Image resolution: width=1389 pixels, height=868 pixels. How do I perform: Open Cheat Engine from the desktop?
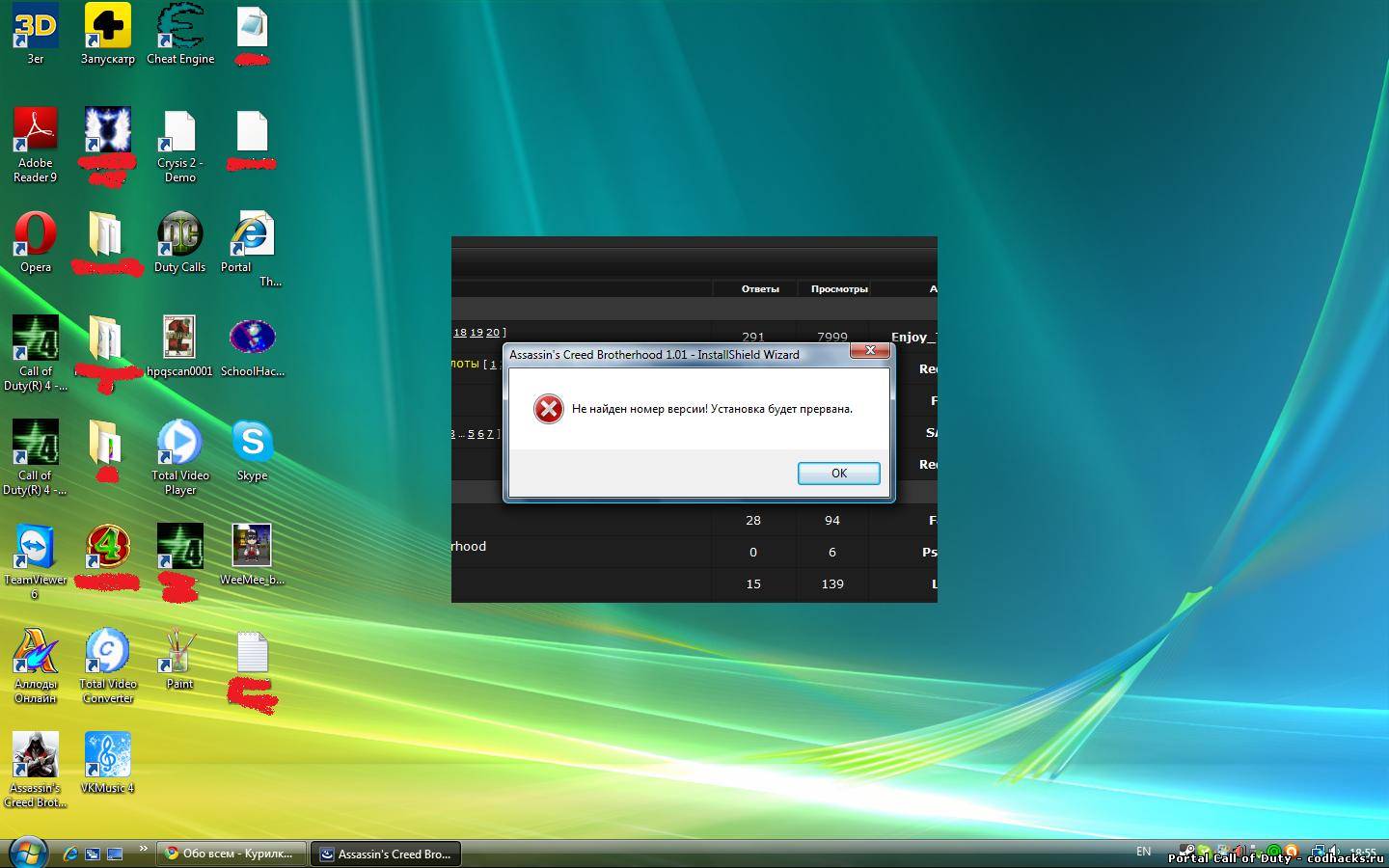180,34
